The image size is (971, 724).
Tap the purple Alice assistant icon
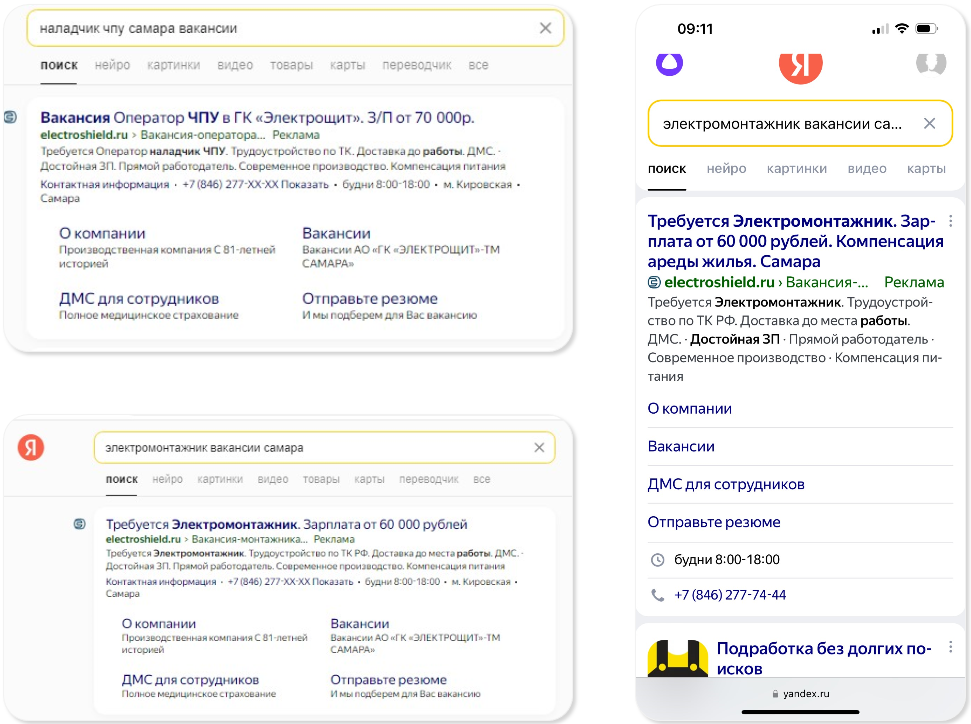pyautogui.click(x=669, y=64)
